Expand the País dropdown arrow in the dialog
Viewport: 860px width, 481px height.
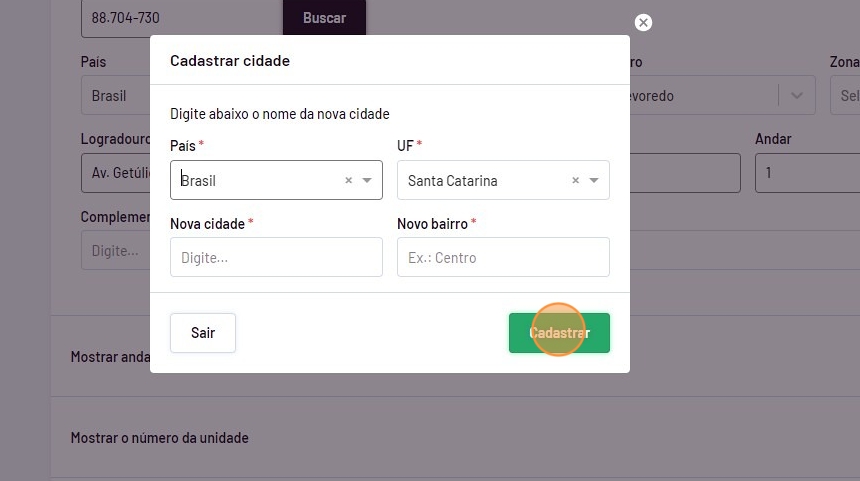(x=367, y=181)
